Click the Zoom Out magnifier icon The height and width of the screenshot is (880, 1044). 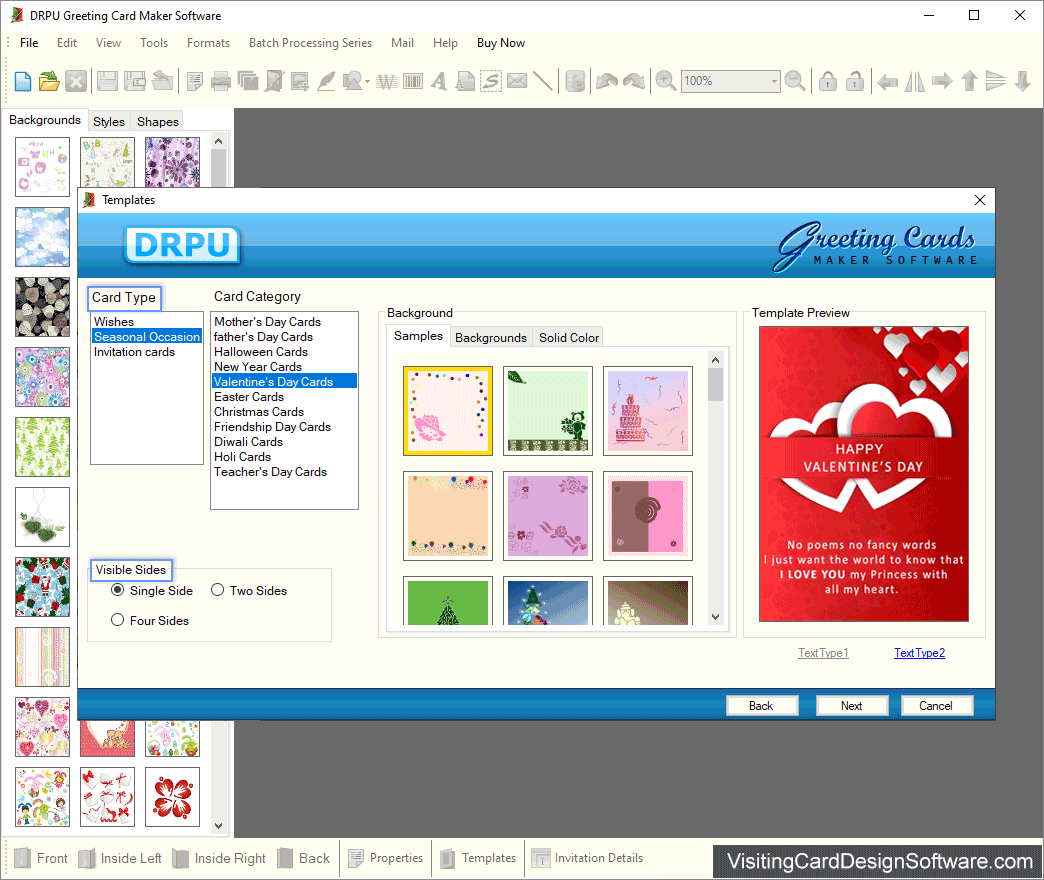tap(795, 81)
